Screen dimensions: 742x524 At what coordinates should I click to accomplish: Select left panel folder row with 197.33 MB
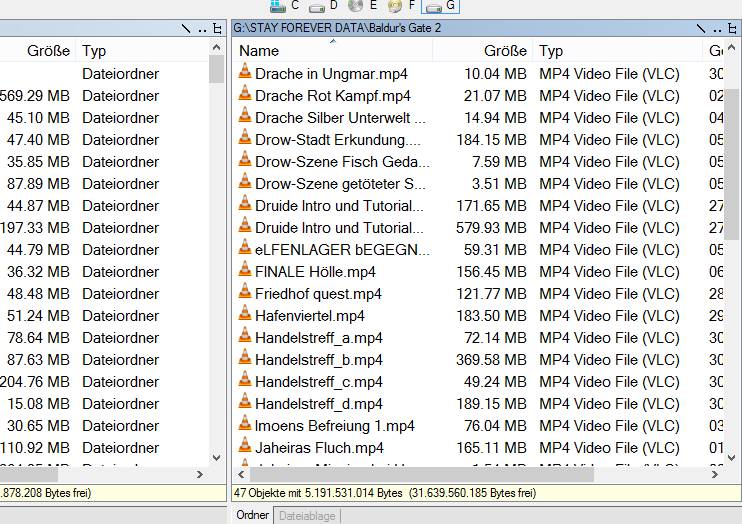click(x=104, y=228)
